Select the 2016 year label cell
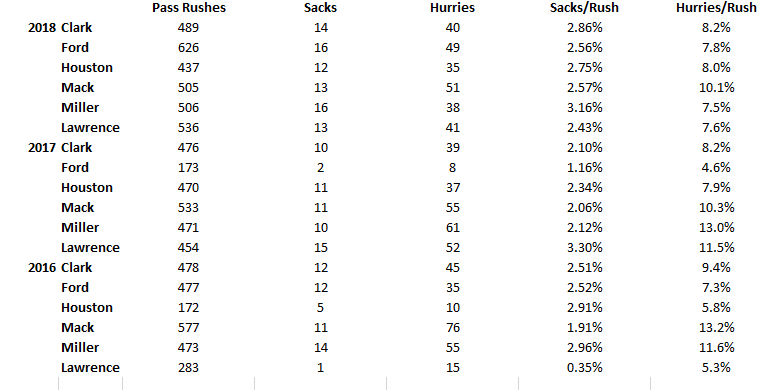This screenshot has height=390, width=772. coord(42,268)
